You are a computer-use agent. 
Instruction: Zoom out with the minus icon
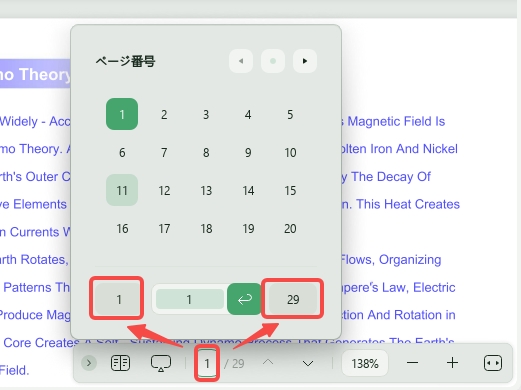tap(413, 363)
